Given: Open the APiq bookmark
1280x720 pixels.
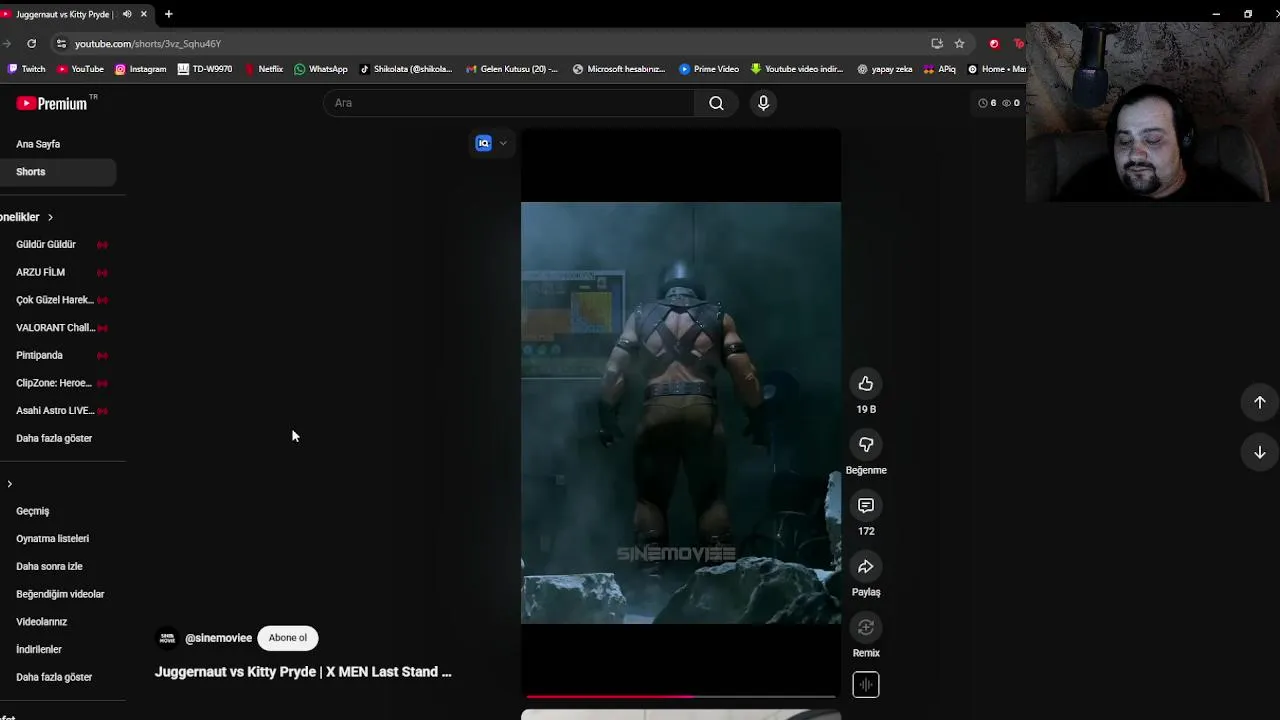Looking at the screenshot, I should [940, 69].
